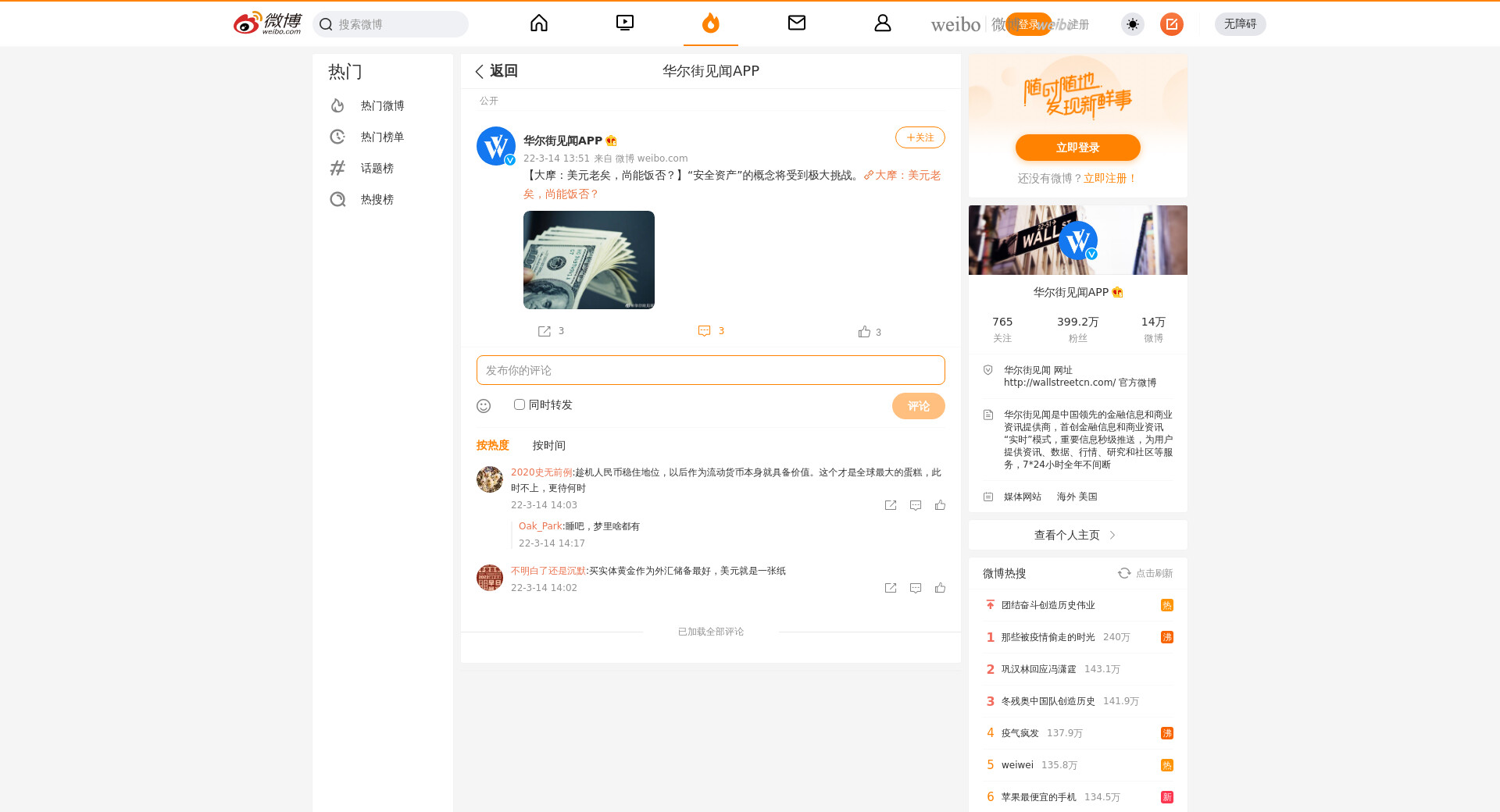View the 765 关注 following count
Screen dimensions: 1500x812
1002,329
